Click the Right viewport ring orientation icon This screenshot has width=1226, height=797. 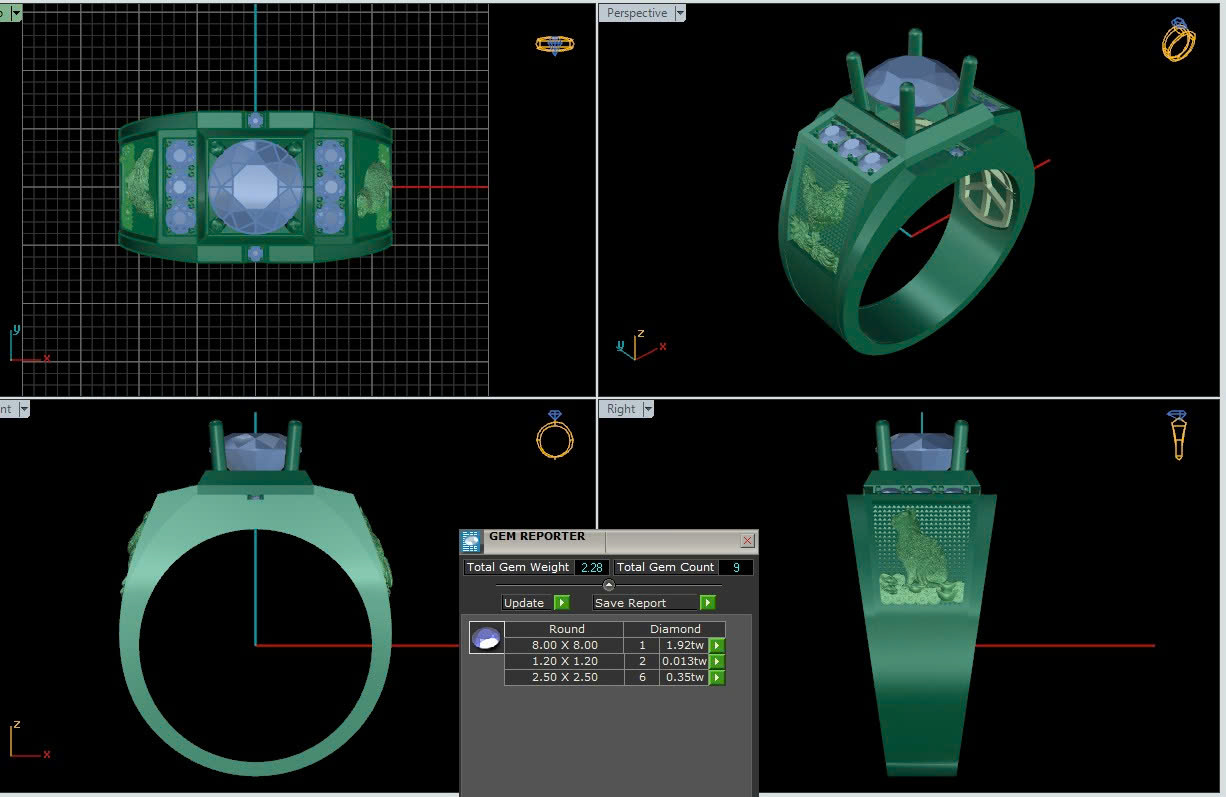pyautogui.click(x=1177, y=435)
